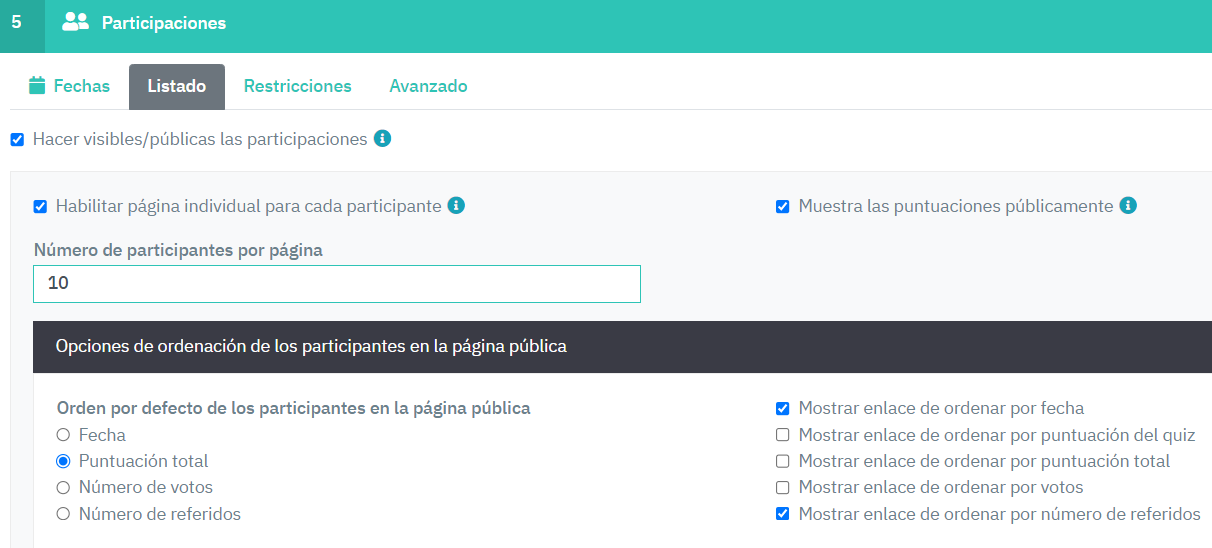Viewport: 1212px width, 548px height.
Task: Uncheck Habilitar página individual para cada participante
Action: pyautogui.click(x=40, y=207)
